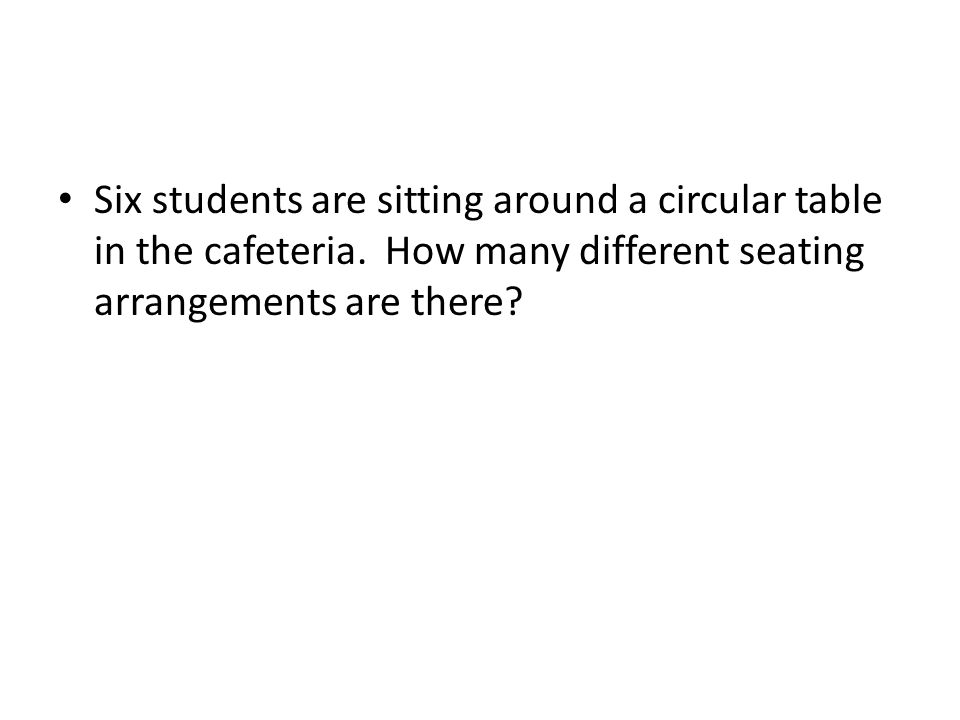
Task: Place cursor on the word "sitting"
Action: click(x=430, y=202)
